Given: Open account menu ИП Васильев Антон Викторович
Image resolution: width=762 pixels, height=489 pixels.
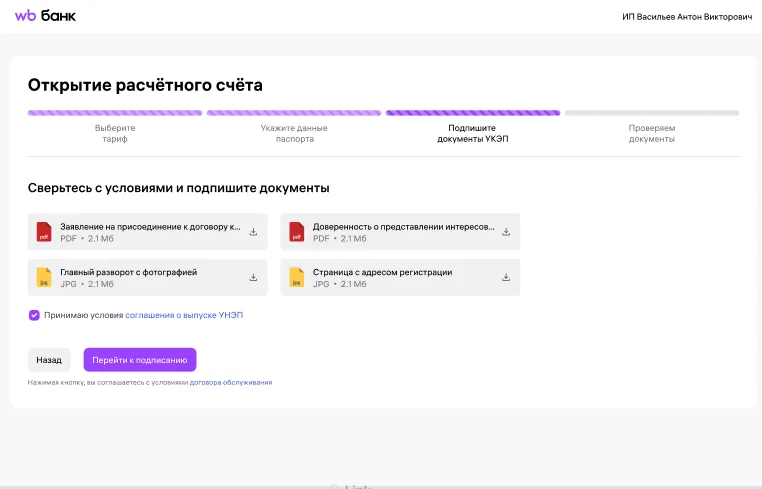Looking at the screenshot, I should [x=684, y=17].
